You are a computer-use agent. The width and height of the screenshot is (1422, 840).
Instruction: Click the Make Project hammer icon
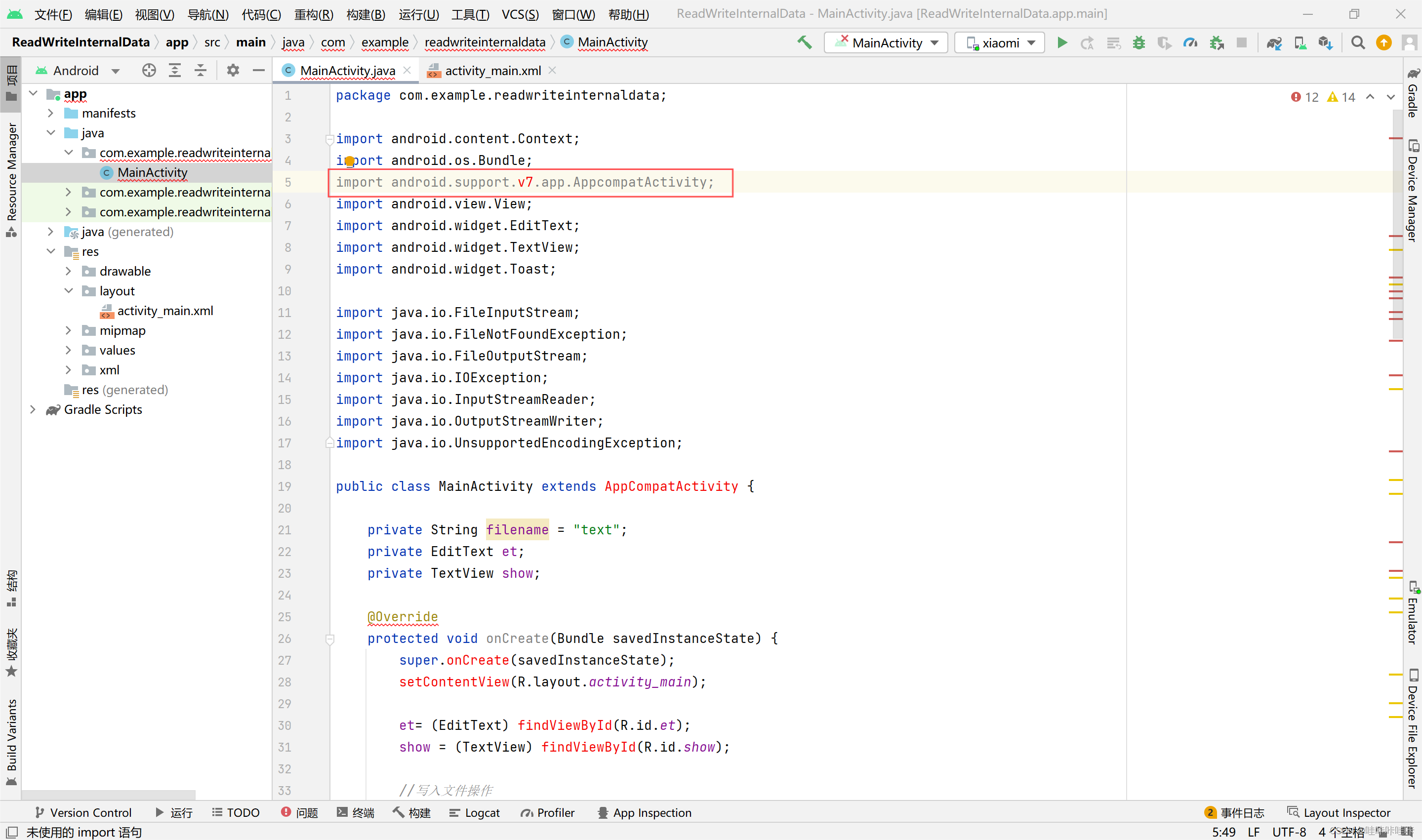pos(804,42)
